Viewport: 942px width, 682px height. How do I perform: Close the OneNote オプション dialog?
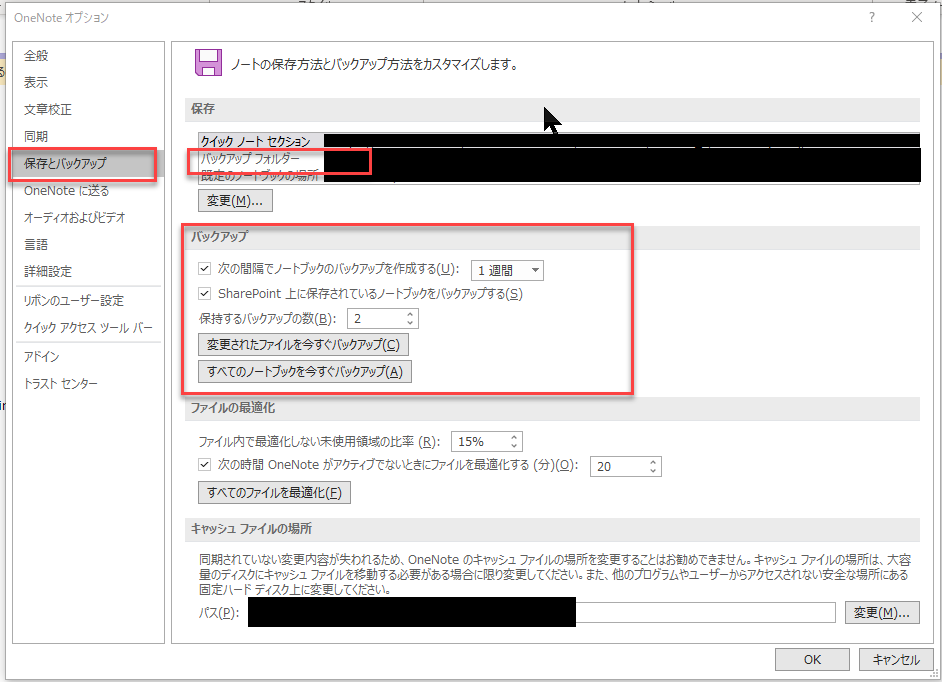(x=917, y=17)
